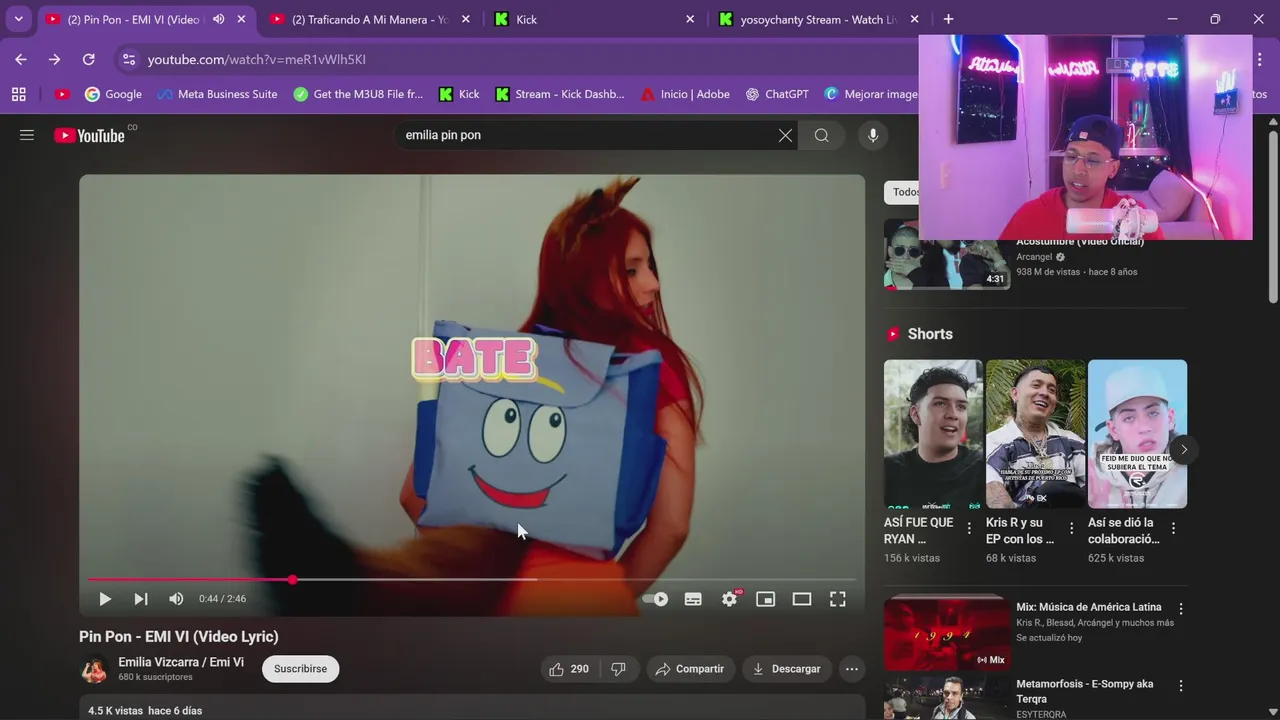
Task: Open the Inicio | Adobe bookmark
Action: (x=685, y=94)
